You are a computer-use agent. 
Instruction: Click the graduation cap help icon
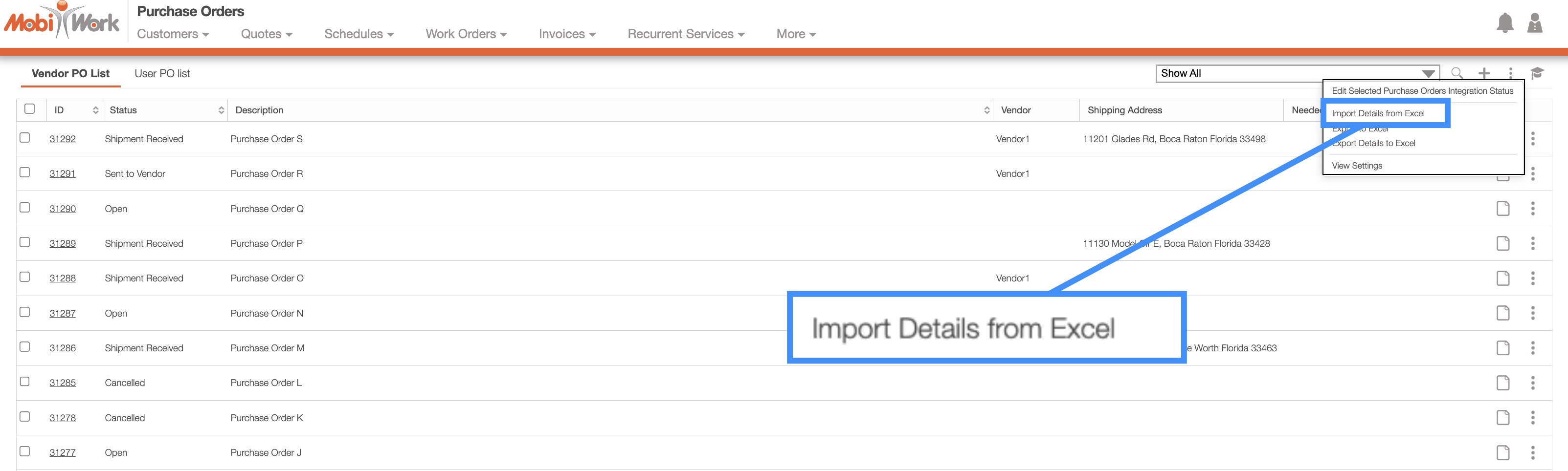pos(1537,74)
